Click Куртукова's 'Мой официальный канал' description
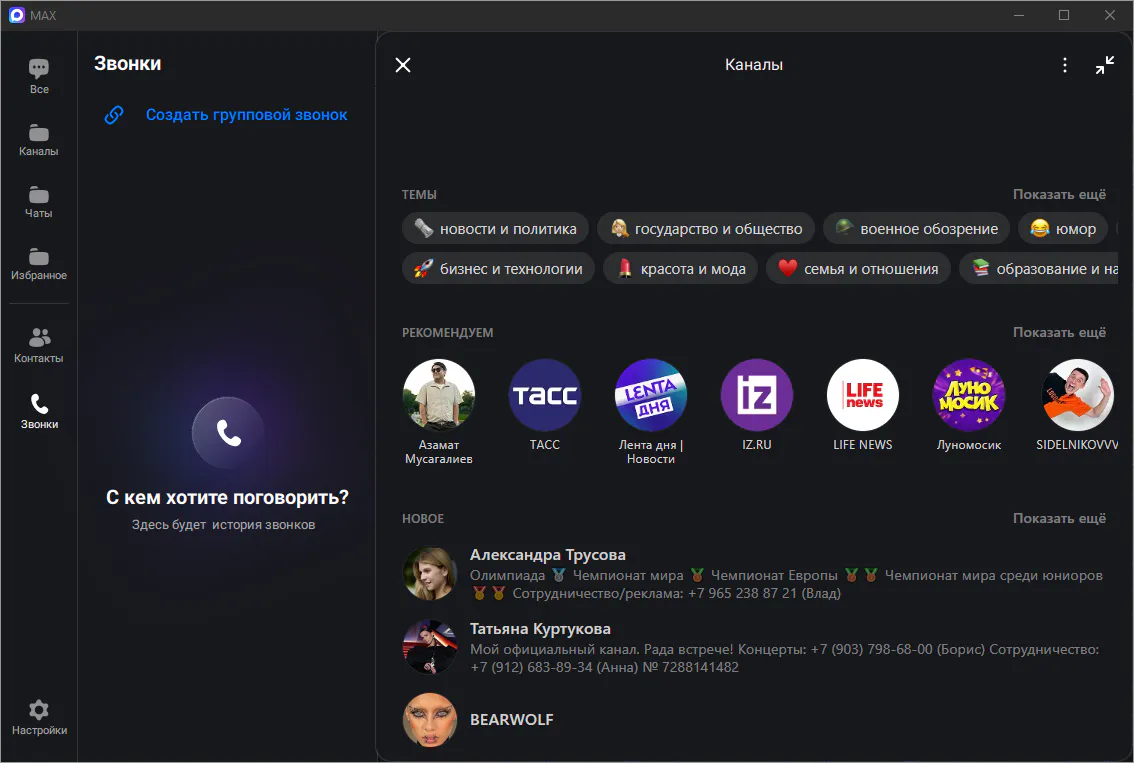1134x763 pixels. click(x=785, y=658)
